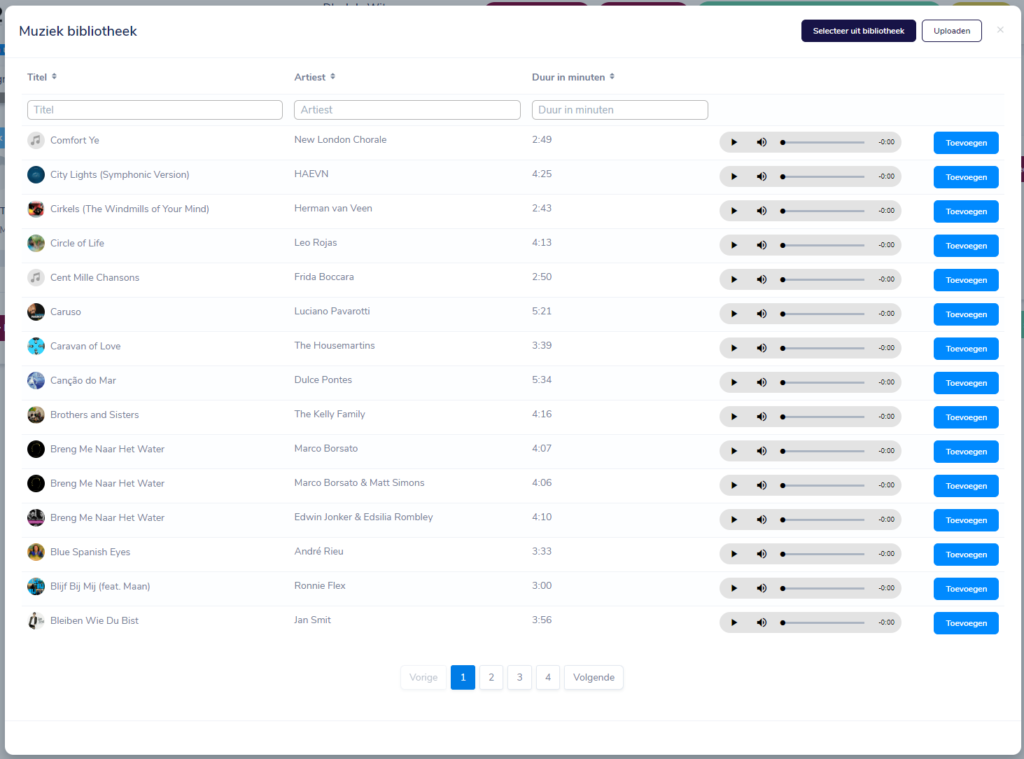This screenshot has width=1024, height=759.
Task: Click the Titel filter input field
Action: 154,109
